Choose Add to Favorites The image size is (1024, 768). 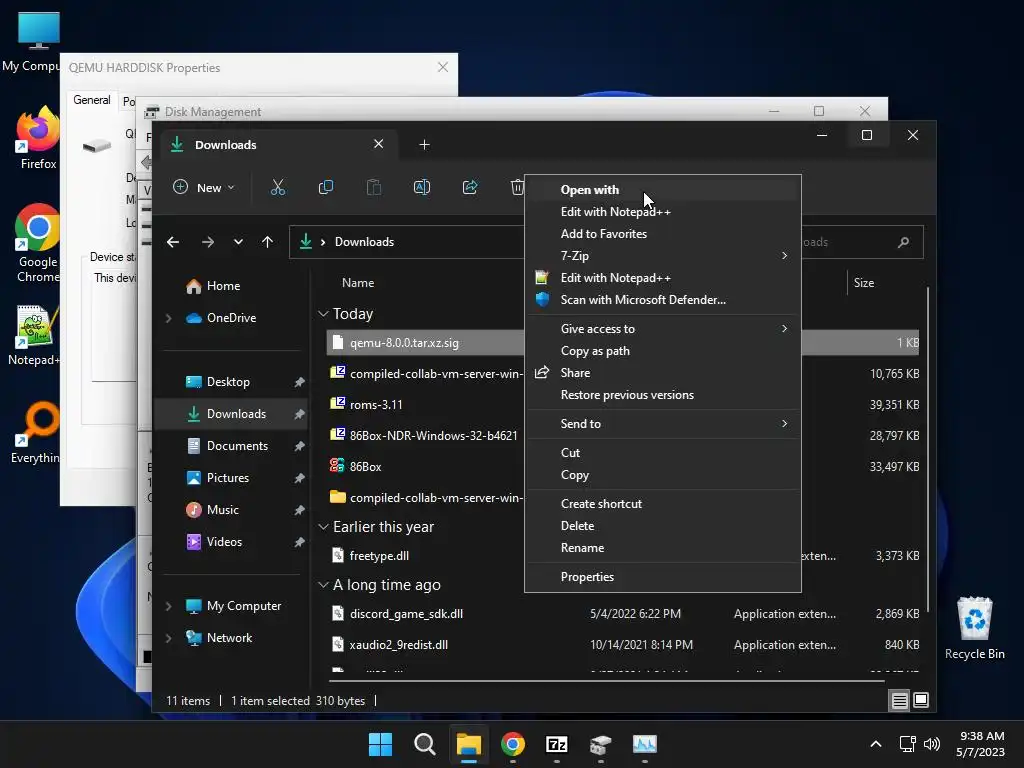pos(663,234)
